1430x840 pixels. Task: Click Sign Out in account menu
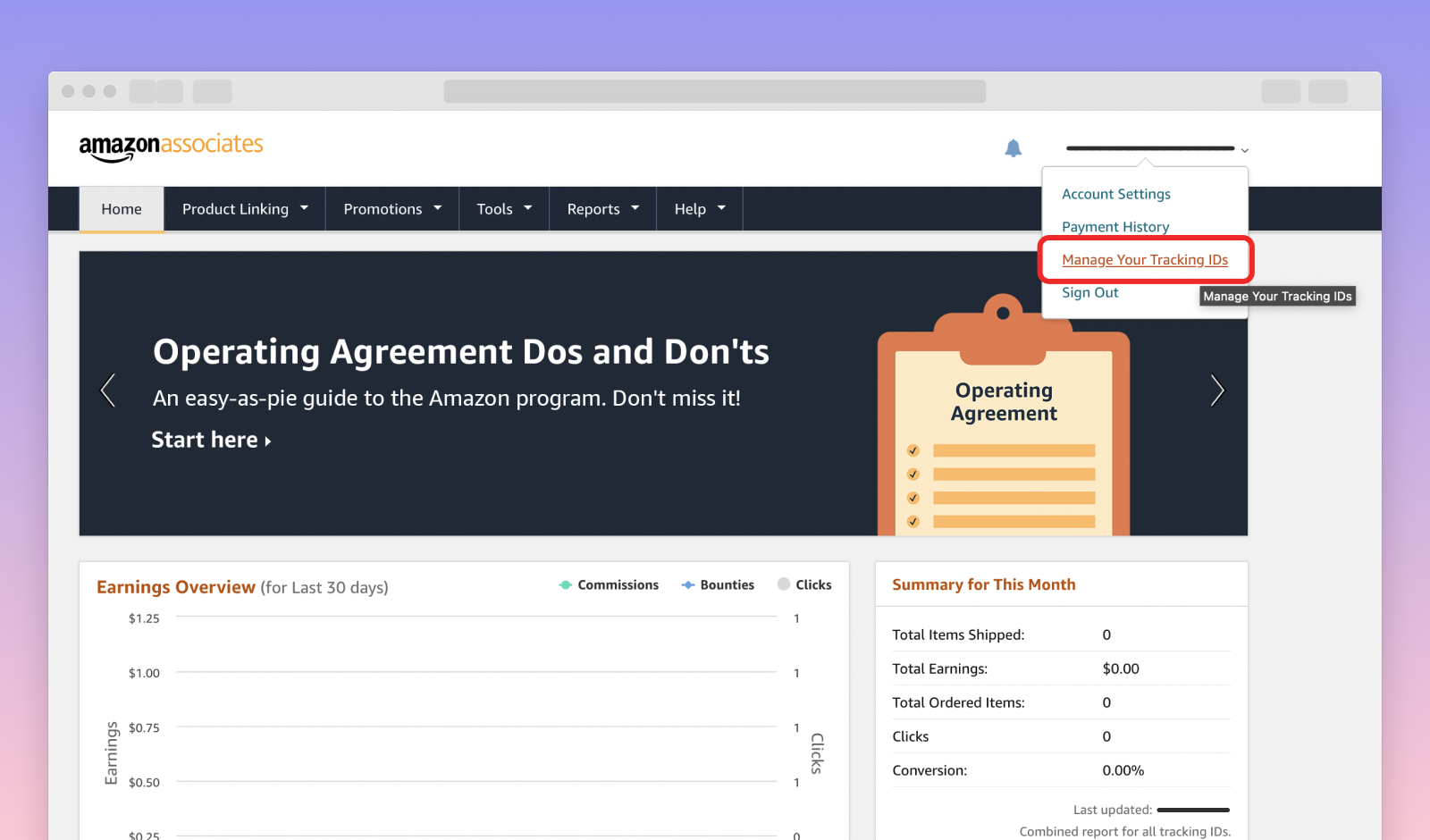[x=1089, y=293]
